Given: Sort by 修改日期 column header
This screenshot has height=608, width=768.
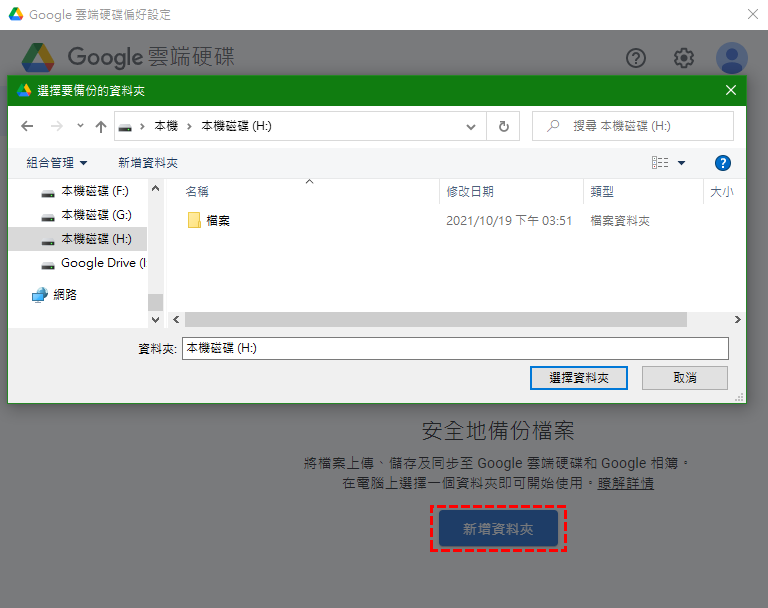Looking at the screenshot, I should click(470, 192).
